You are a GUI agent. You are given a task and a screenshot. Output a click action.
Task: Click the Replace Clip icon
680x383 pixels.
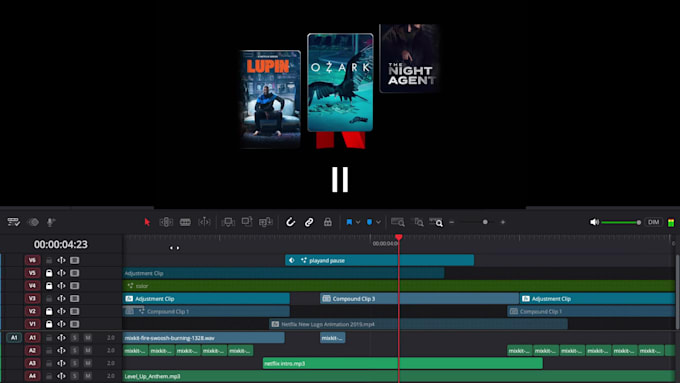tap(265, 222)
